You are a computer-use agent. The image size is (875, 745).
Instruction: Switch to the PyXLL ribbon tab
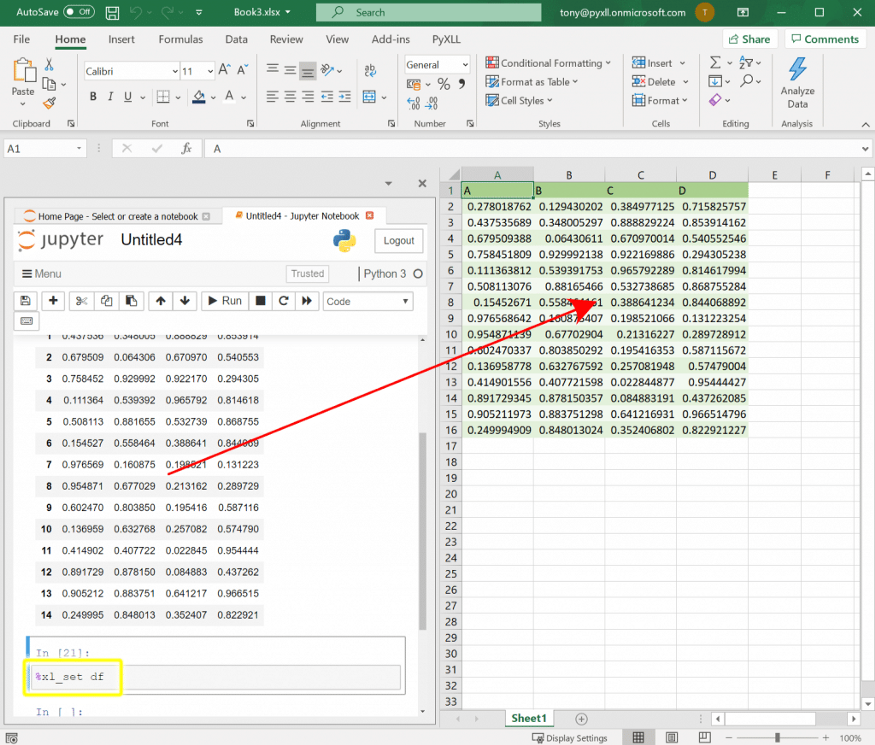[445, 40]
